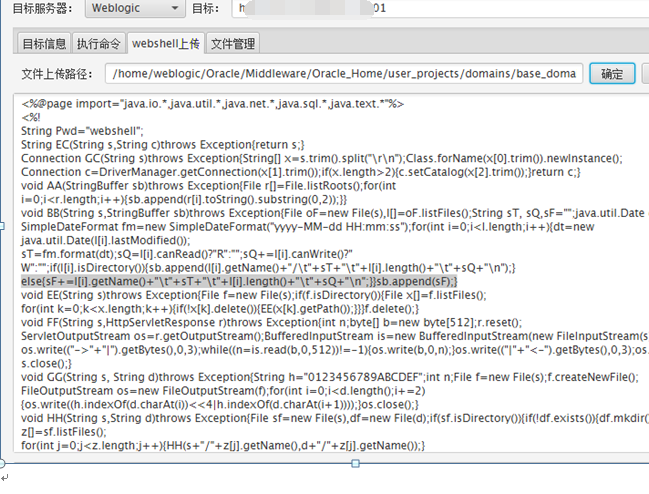
Task: Switch to the 执行命令 tab
Action: [99, 43]
